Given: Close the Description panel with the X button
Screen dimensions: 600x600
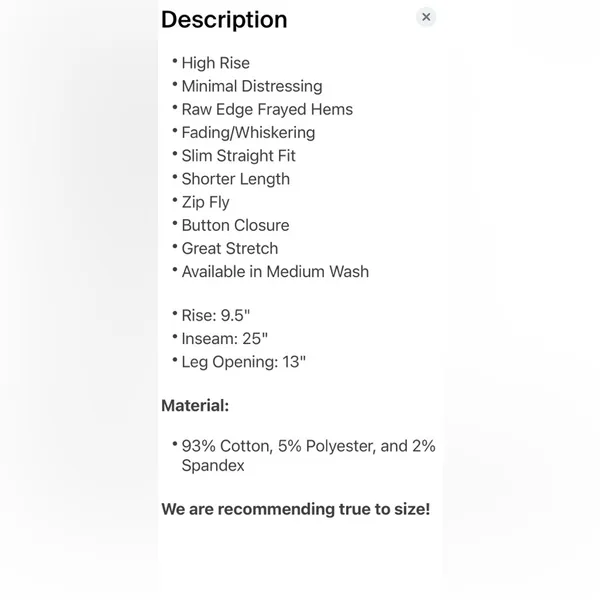Looking at the screenshot, I should [426, 17].
